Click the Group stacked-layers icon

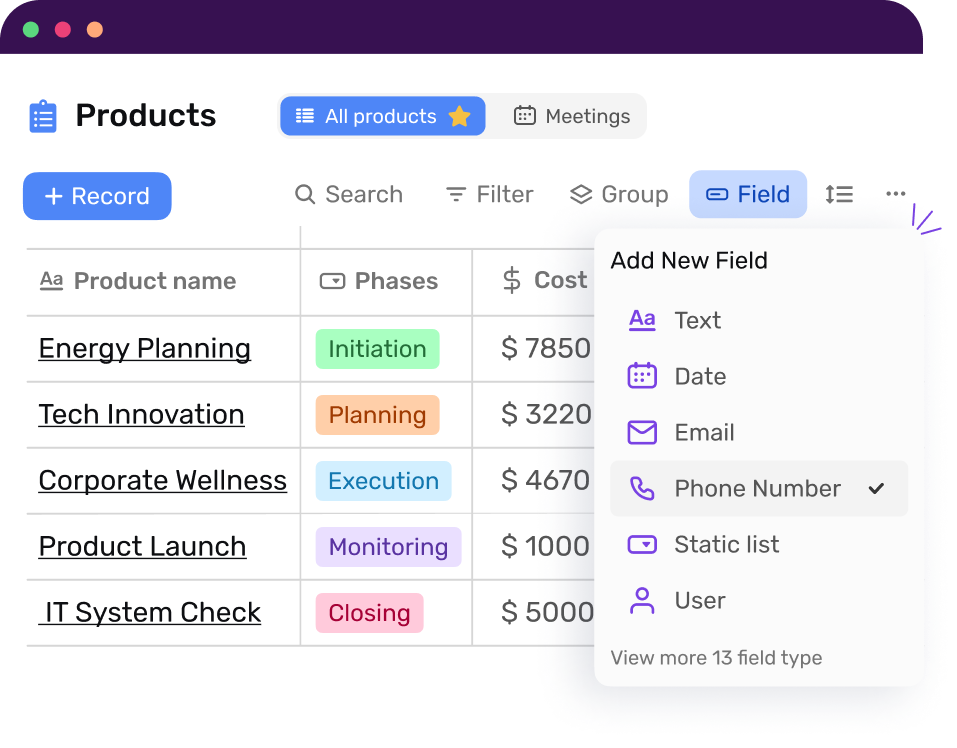[582, 194]
